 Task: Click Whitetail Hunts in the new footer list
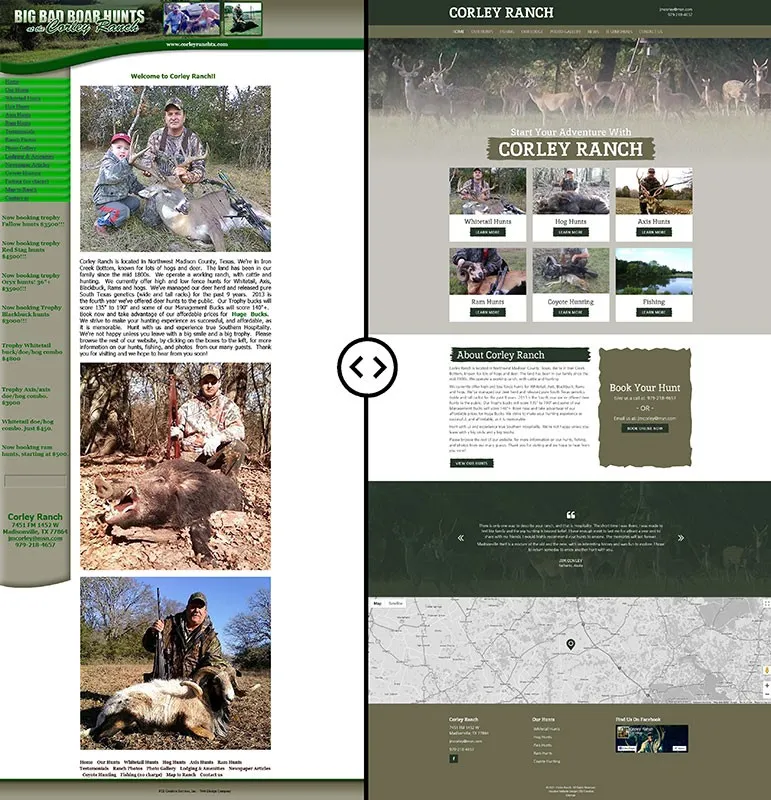pos(546,729)
